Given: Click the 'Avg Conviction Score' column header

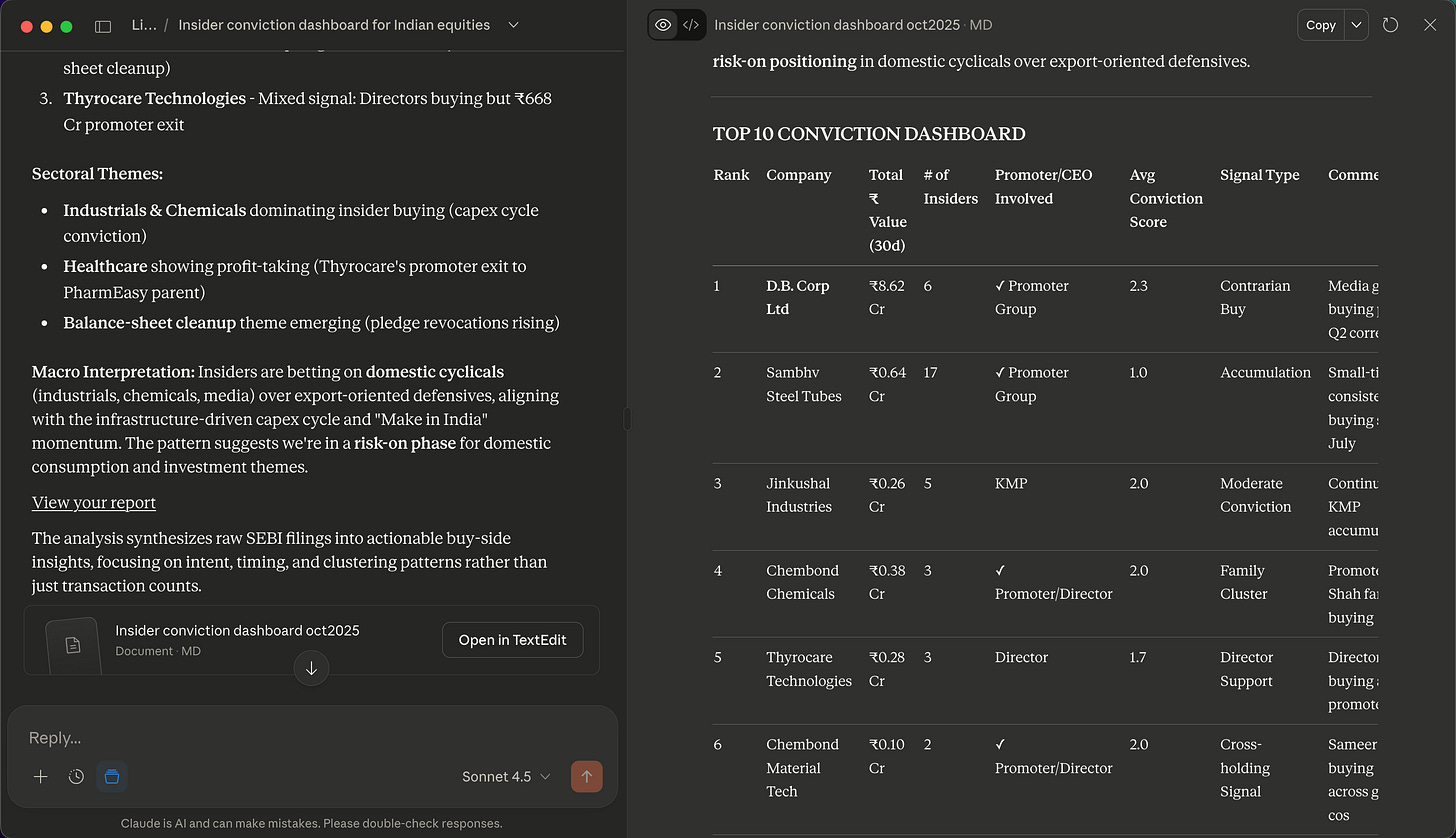Looking at the screenshot, I should click(1166, 198).
